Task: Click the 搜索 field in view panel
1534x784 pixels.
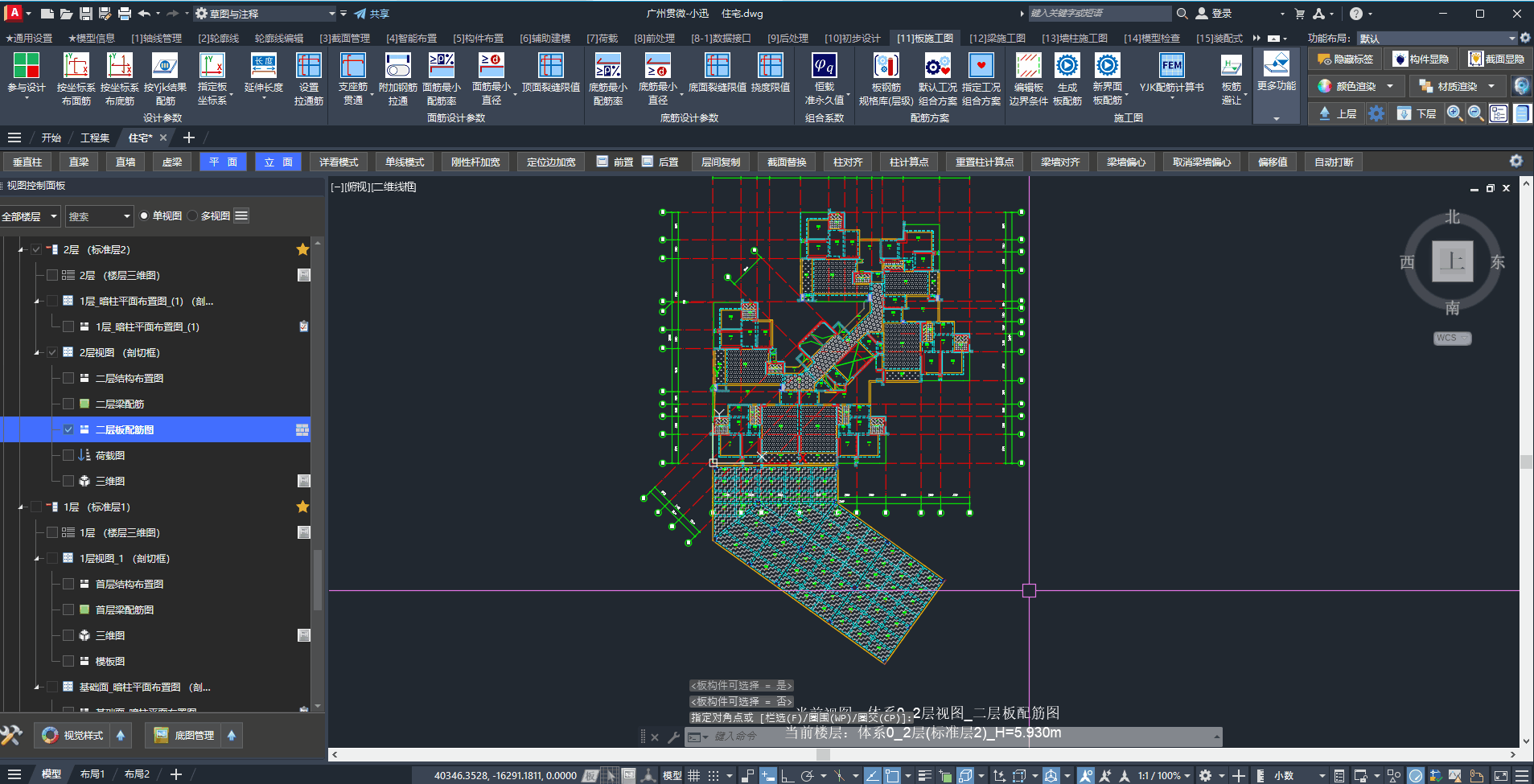Action: point(94,216)
